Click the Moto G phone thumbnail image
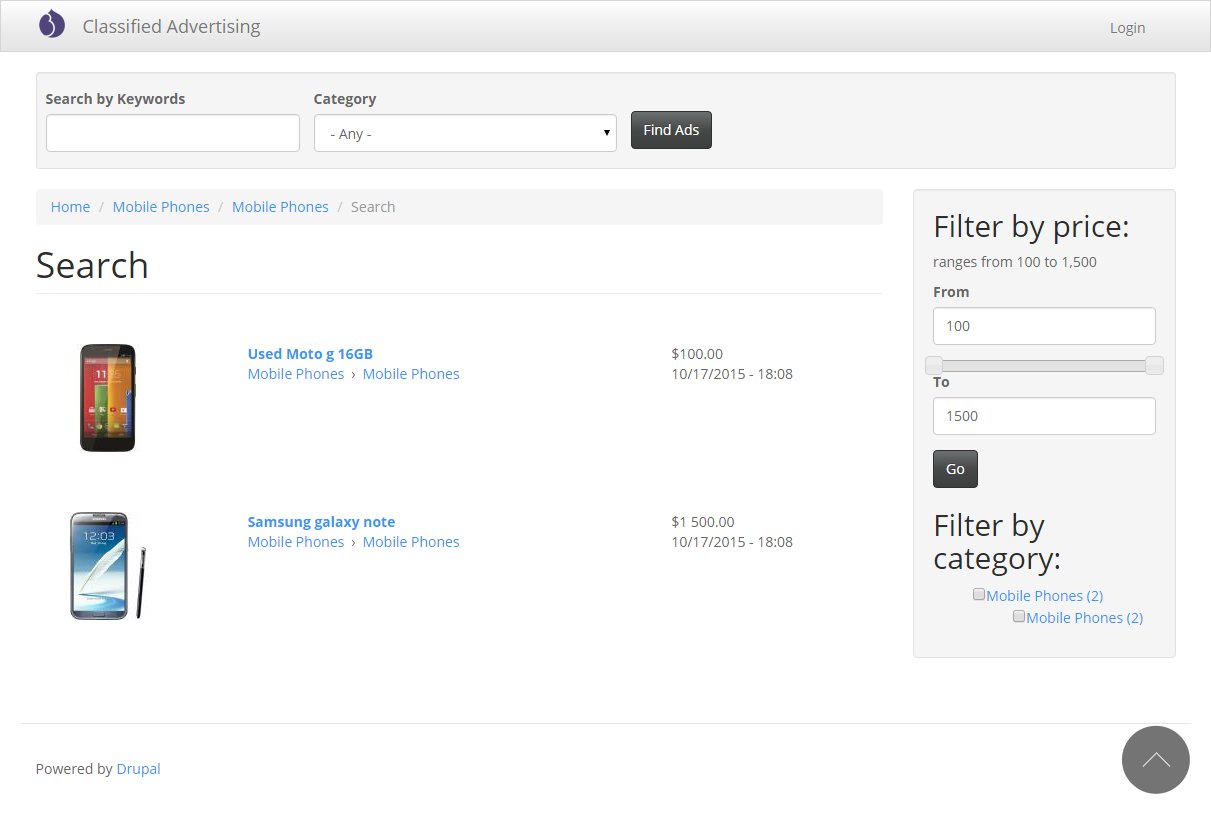 point(107,397)
